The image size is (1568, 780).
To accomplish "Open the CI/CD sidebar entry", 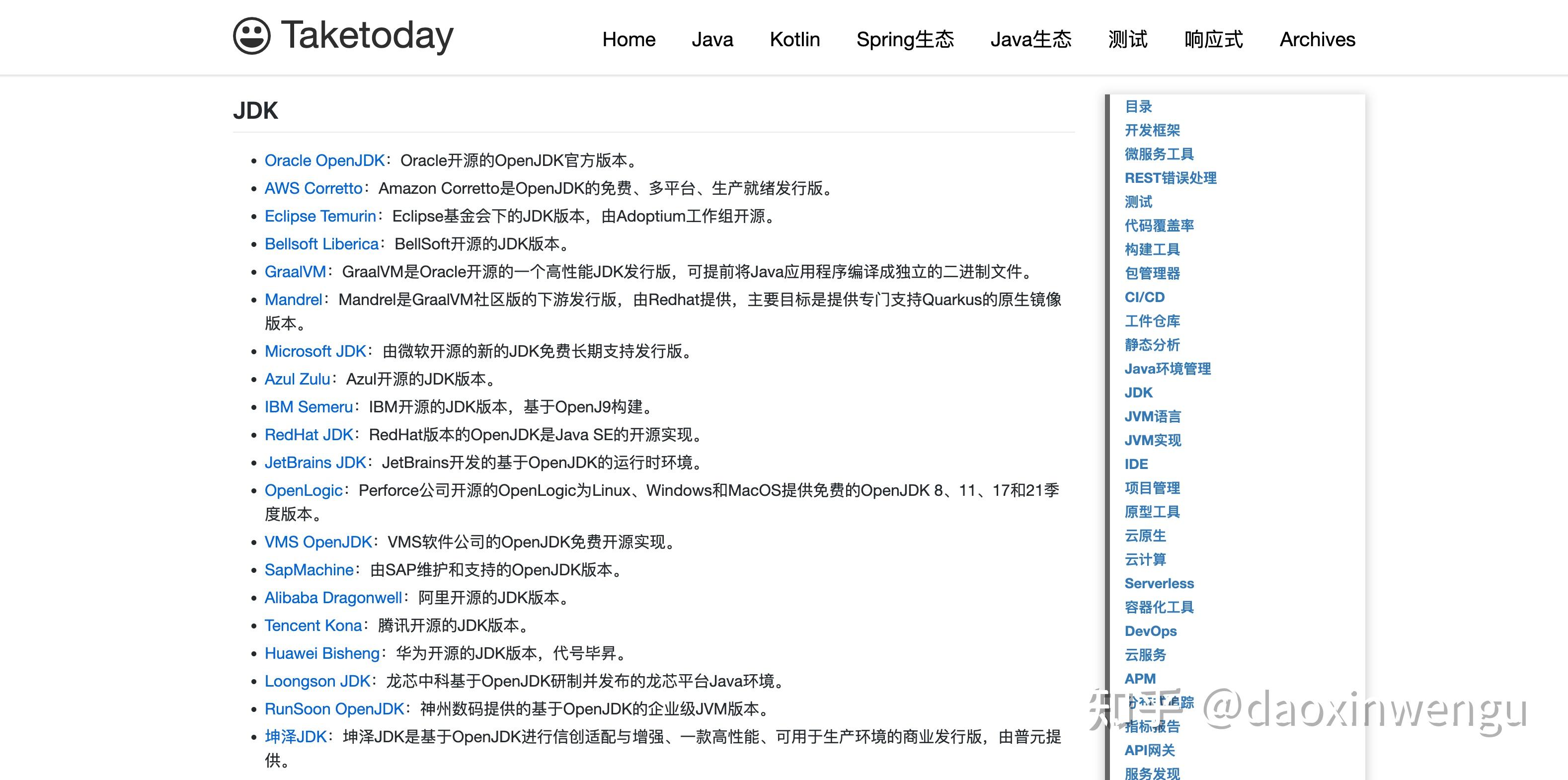I will 1144,297.
